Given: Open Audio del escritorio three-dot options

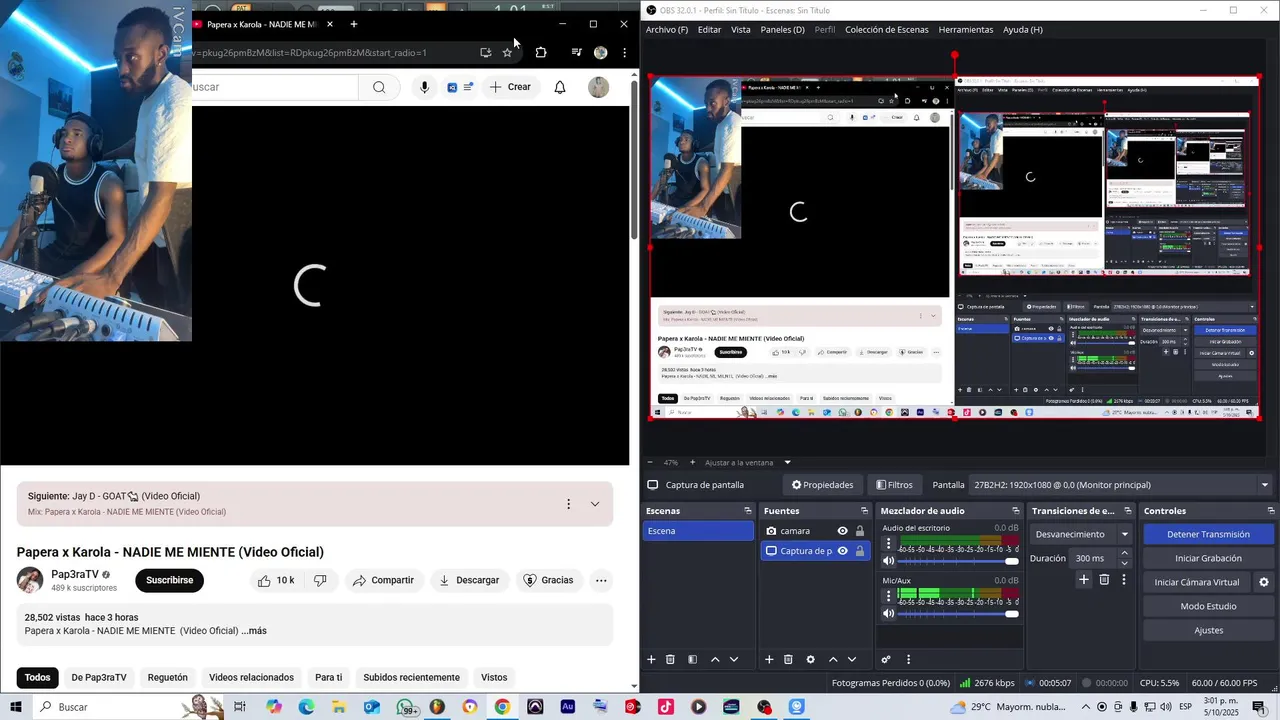Looking at the screenshot, I should click(888, 545).
